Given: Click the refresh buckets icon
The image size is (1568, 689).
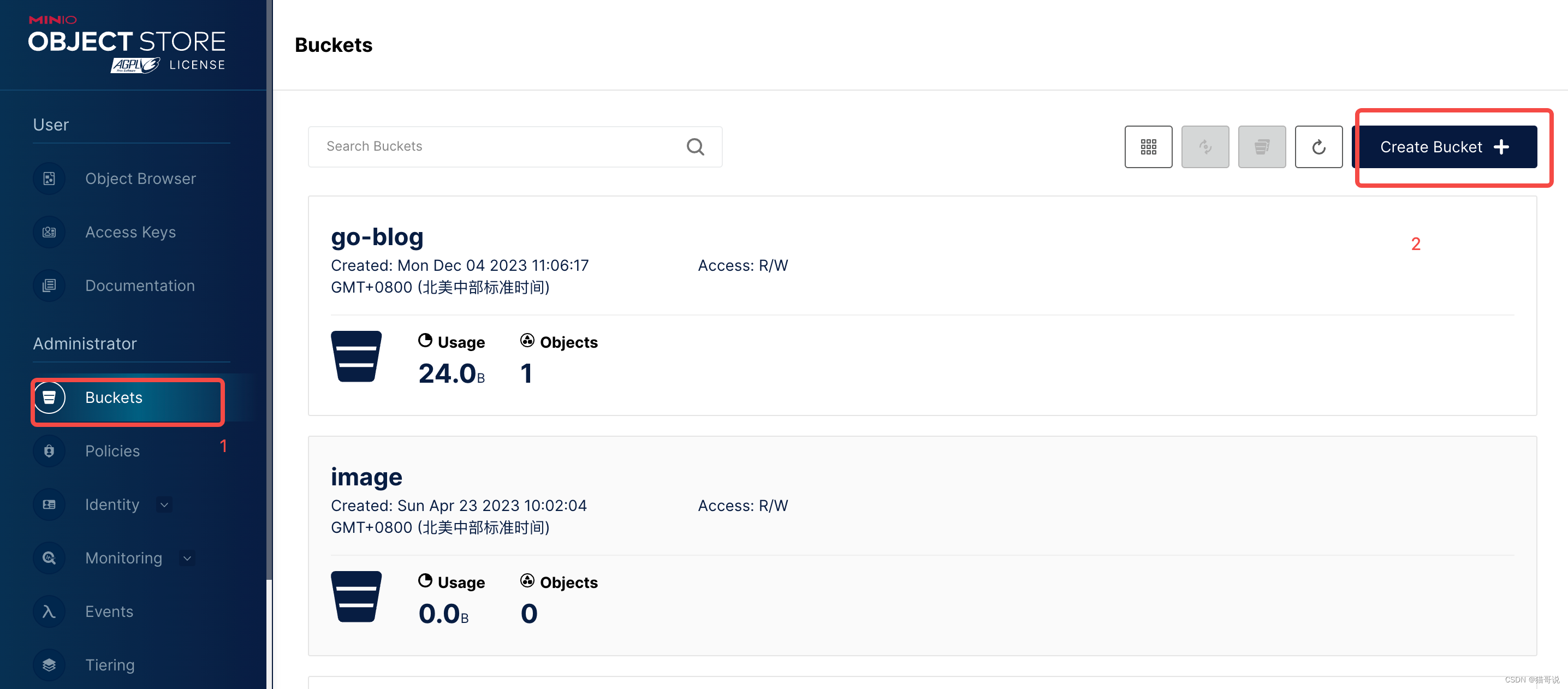Looking at the screenshot, I should (1318, 147).
